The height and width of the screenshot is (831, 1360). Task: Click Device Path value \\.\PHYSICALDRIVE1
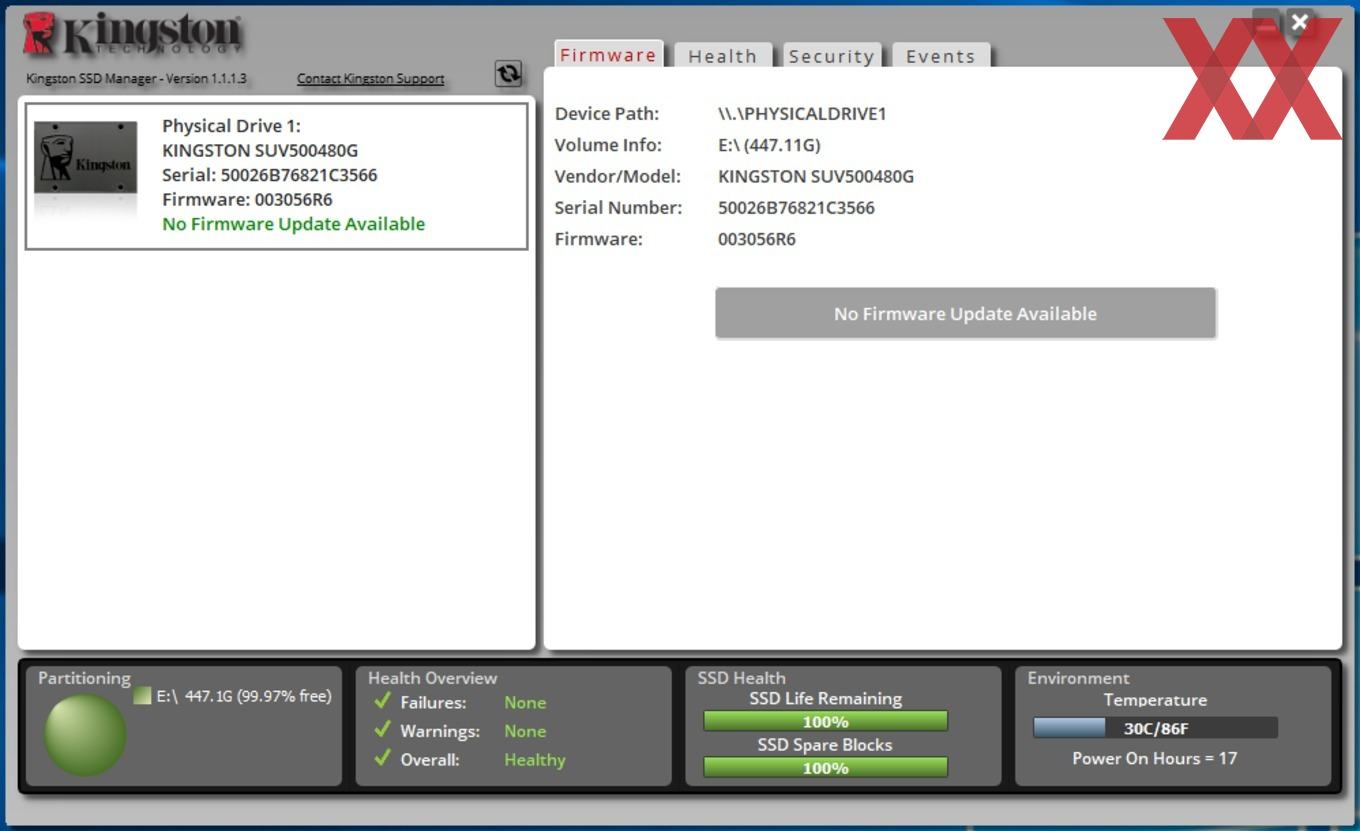tap(802, 114)
